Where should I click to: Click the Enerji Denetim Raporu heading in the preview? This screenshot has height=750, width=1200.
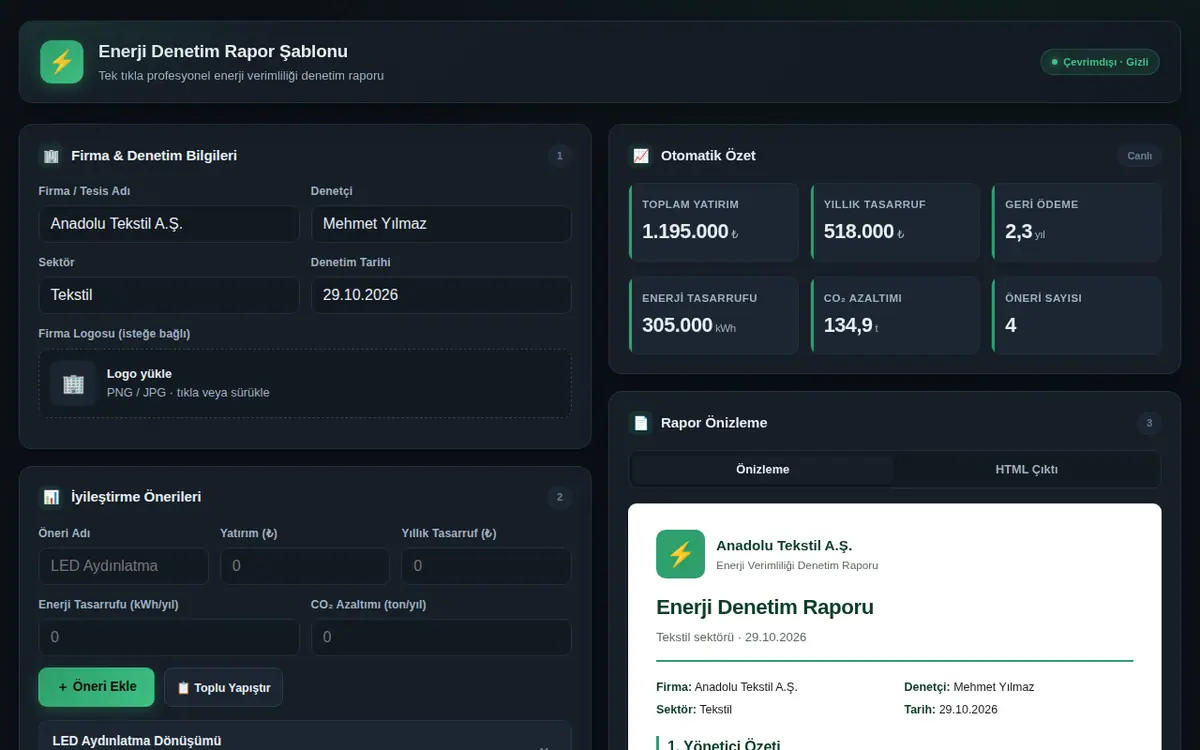[x=765, y=607]
